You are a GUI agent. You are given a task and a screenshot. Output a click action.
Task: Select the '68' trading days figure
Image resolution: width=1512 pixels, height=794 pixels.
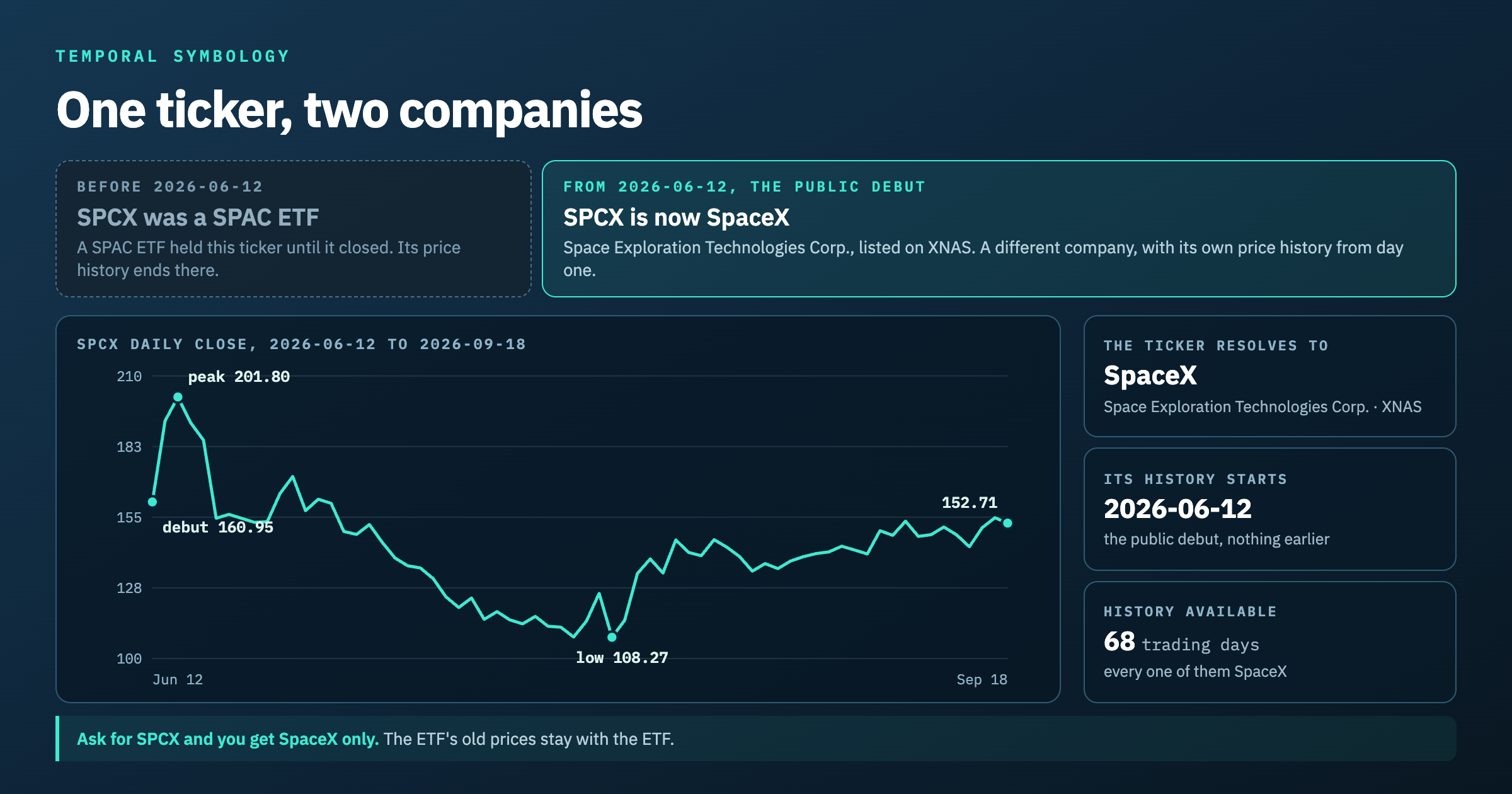1120,642
